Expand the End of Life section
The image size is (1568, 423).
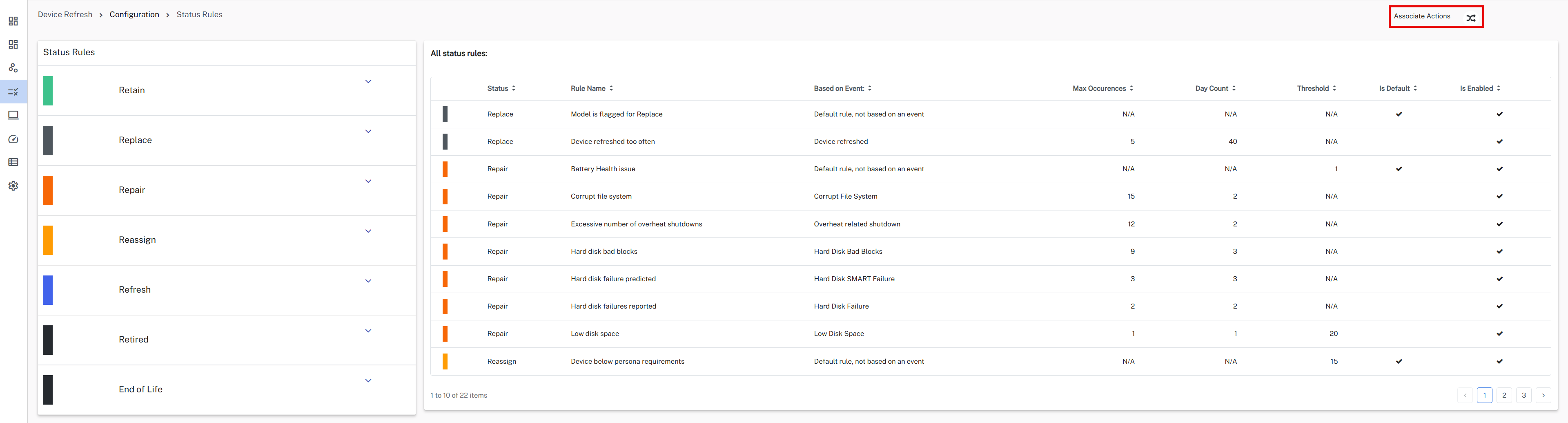368,381
